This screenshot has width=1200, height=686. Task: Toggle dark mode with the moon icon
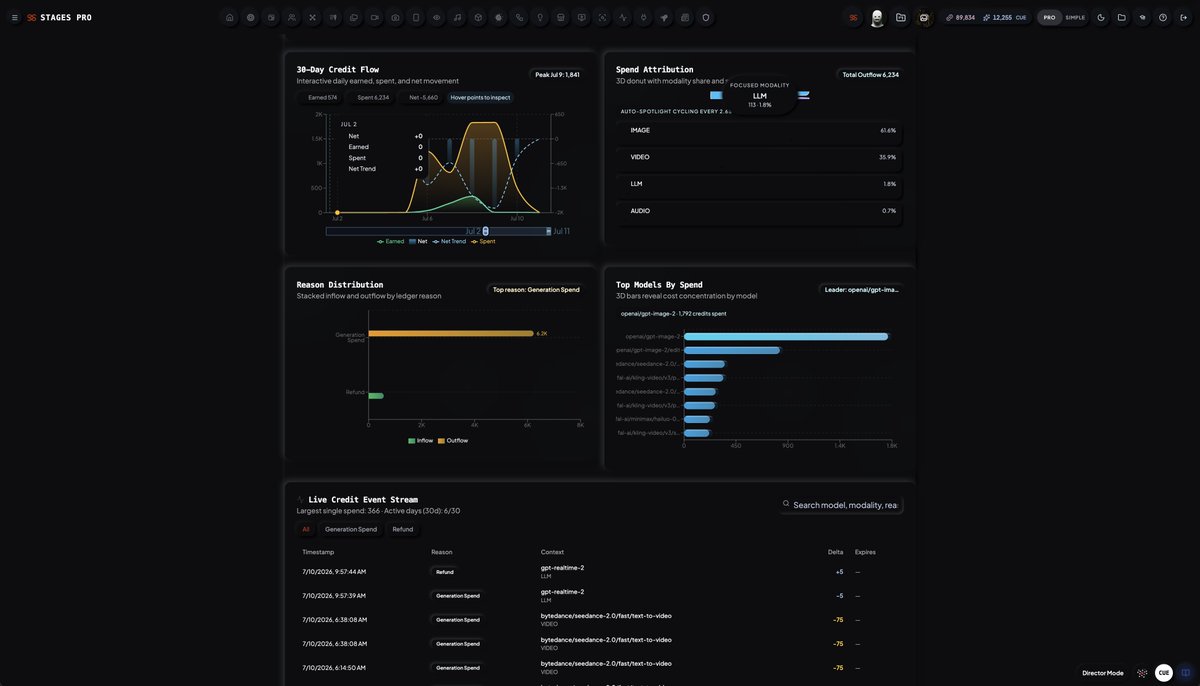[x=1101, y=17]
